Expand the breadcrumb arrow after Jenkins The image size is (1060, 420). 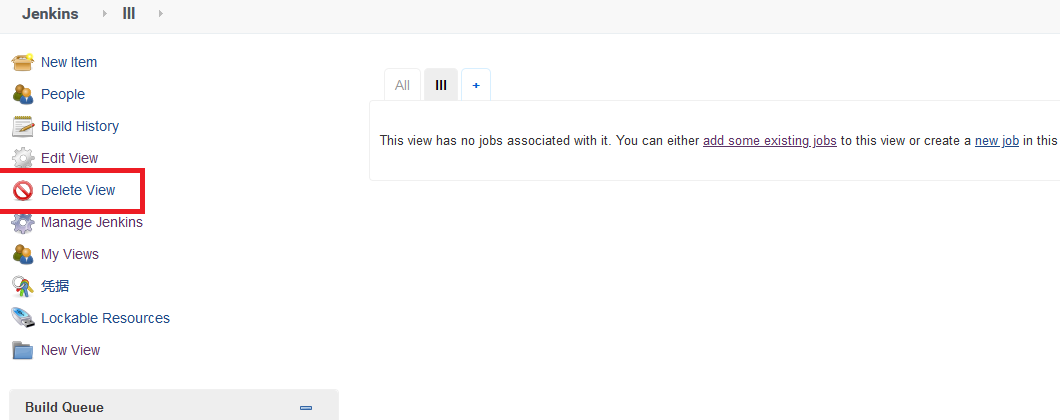click(104, 14)
